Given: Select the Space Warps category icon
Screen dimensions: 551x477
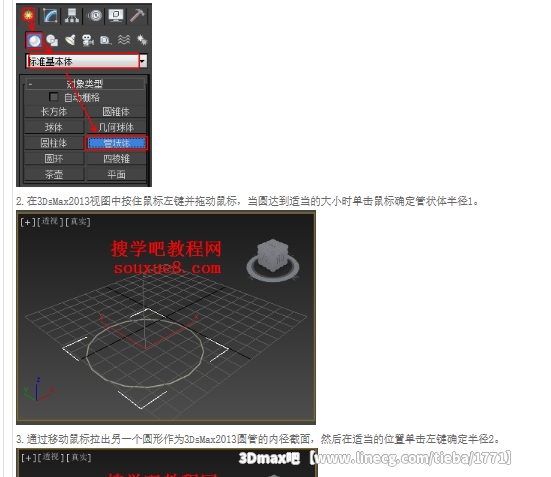Looking at the screenshot, I should coord(124,40).
